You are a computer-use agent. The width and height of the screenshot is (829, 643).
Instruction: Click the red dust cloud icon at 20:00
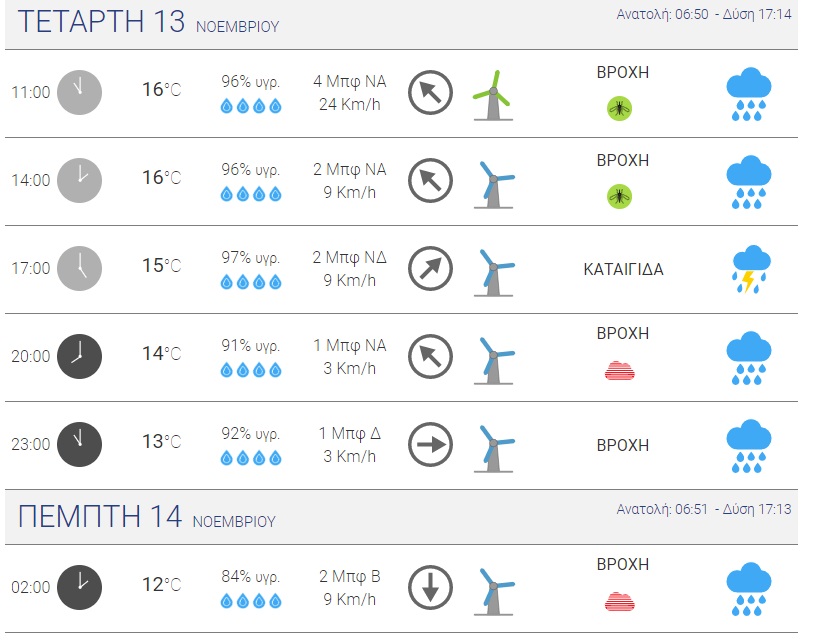tap(620, 371)
